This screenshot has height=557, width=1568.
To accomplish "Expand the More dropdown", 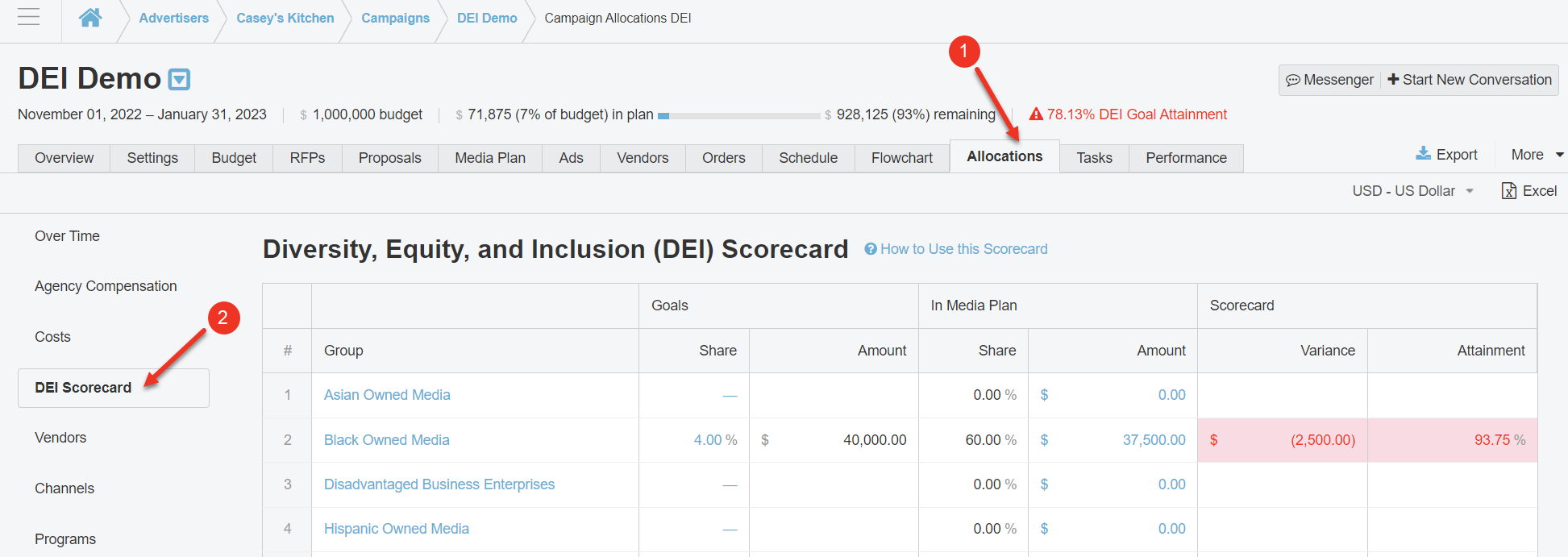I will (x=1537, y=155).
